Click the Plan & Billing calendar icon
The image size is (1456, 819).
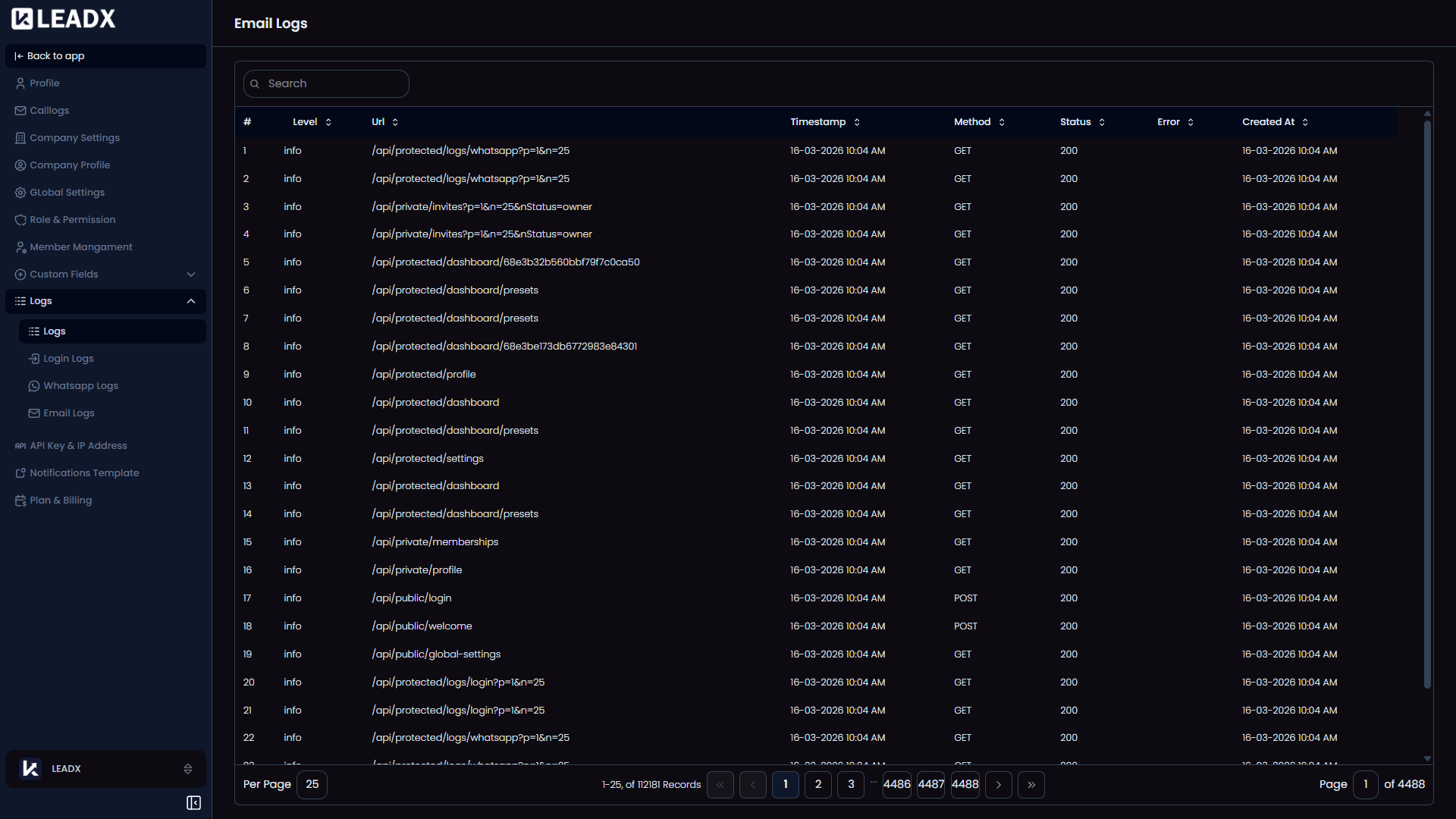(x=20, y=500)
